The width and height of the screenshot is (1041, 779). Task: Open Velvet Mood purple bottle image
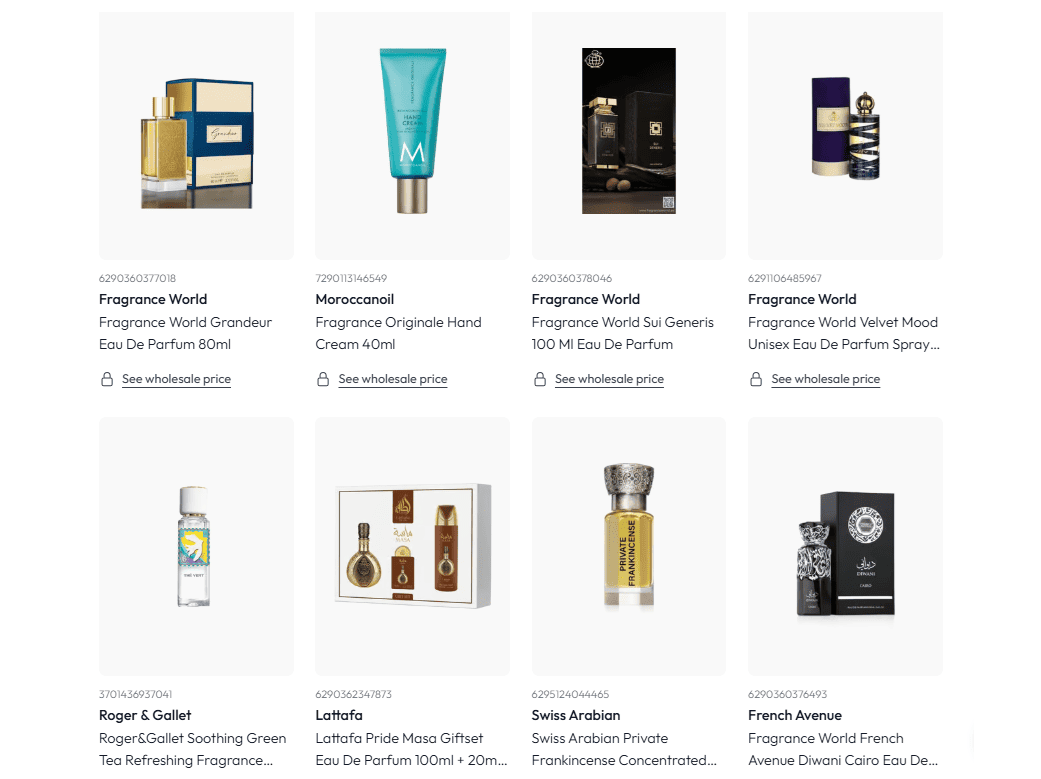(845, 135)
